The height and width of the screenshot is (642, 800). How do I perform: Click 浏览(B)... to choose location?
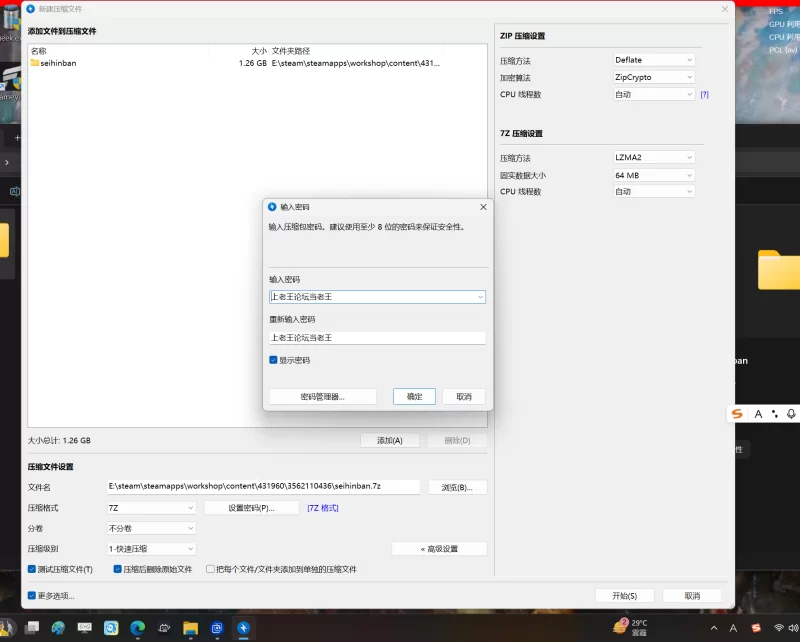coord(457,487)
